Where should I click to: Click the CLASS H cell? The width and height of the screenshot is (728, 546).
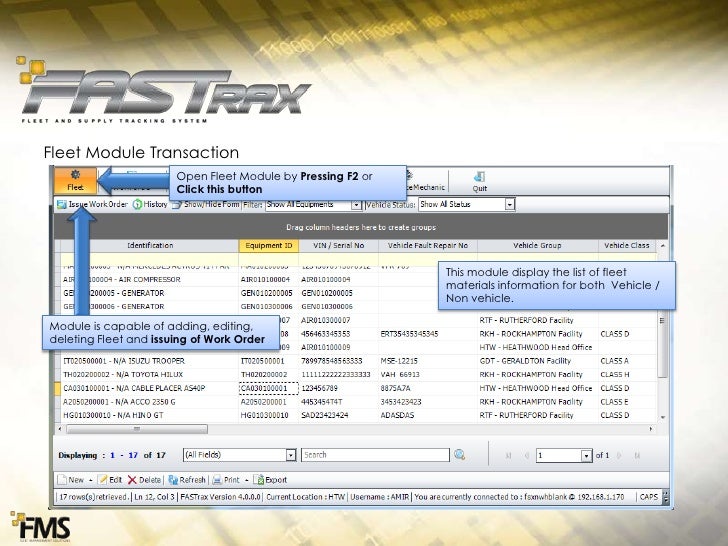coord(627,375)
